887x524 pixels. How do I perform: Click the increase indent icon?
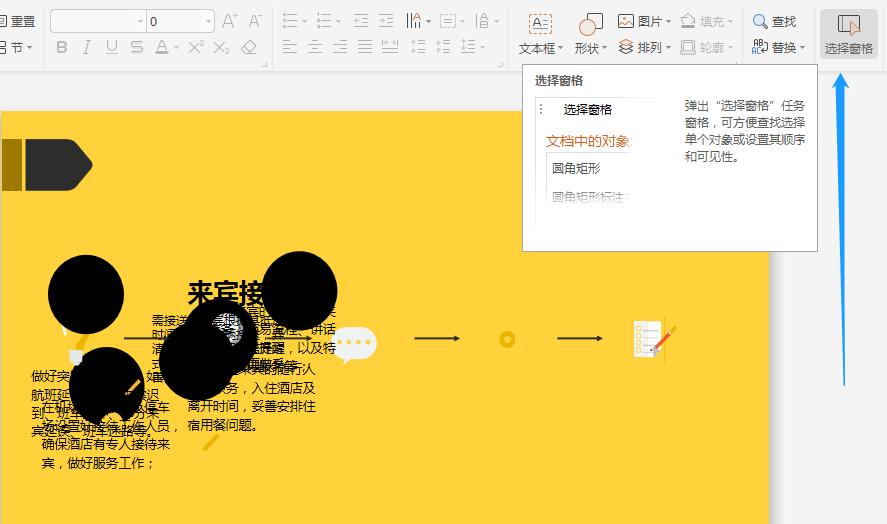click(x=386, y=22)
